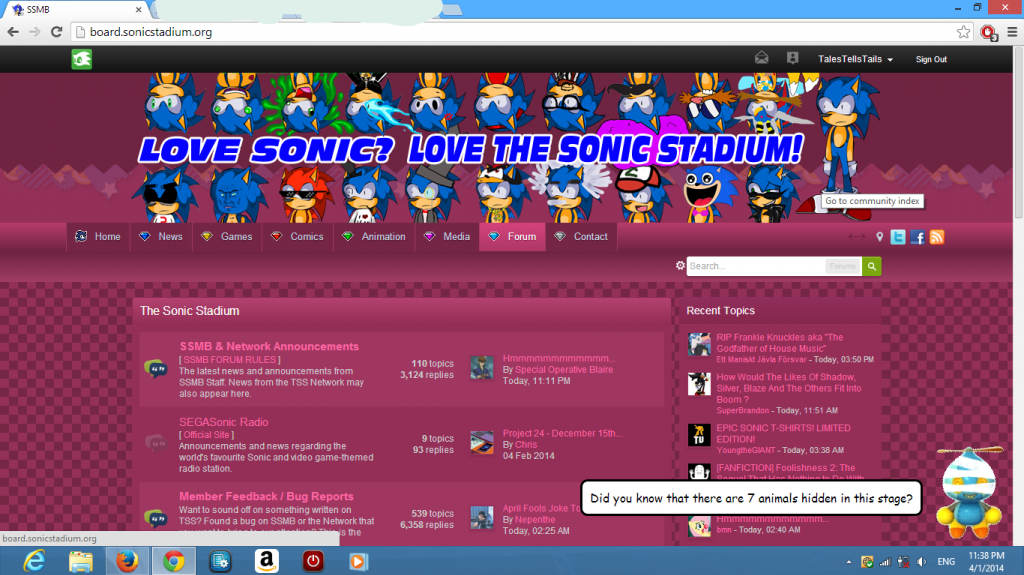Open the Forums search scope dropdown

tap(842, 266)
